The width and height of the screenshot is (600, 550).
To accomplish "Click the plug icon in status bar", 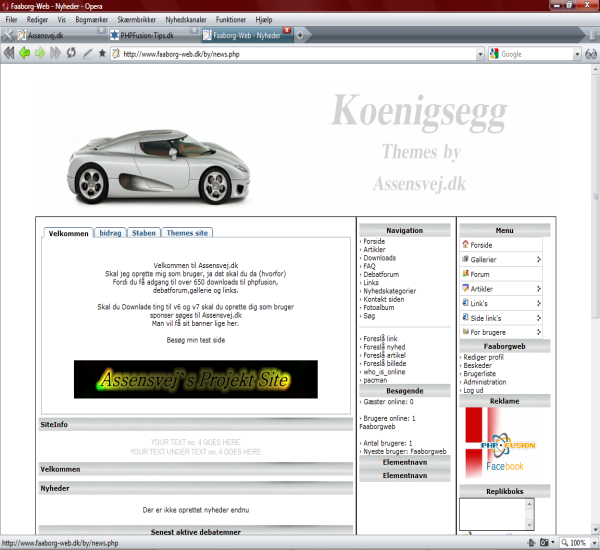I will (x=531, y=542).
